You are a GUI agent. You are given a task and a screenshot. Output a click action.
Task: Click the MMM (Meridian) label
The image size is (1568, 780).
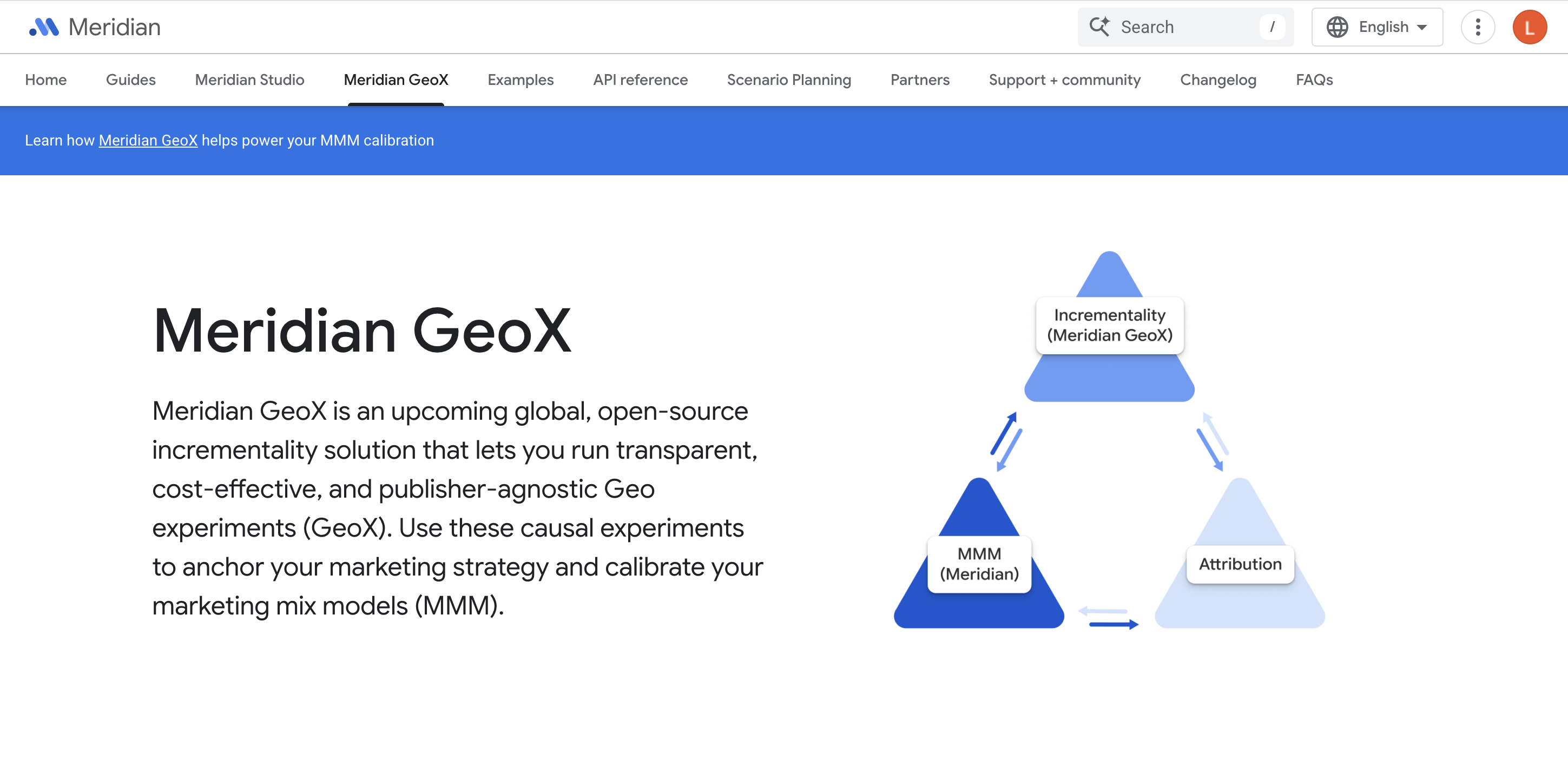(x=979, y=564)
